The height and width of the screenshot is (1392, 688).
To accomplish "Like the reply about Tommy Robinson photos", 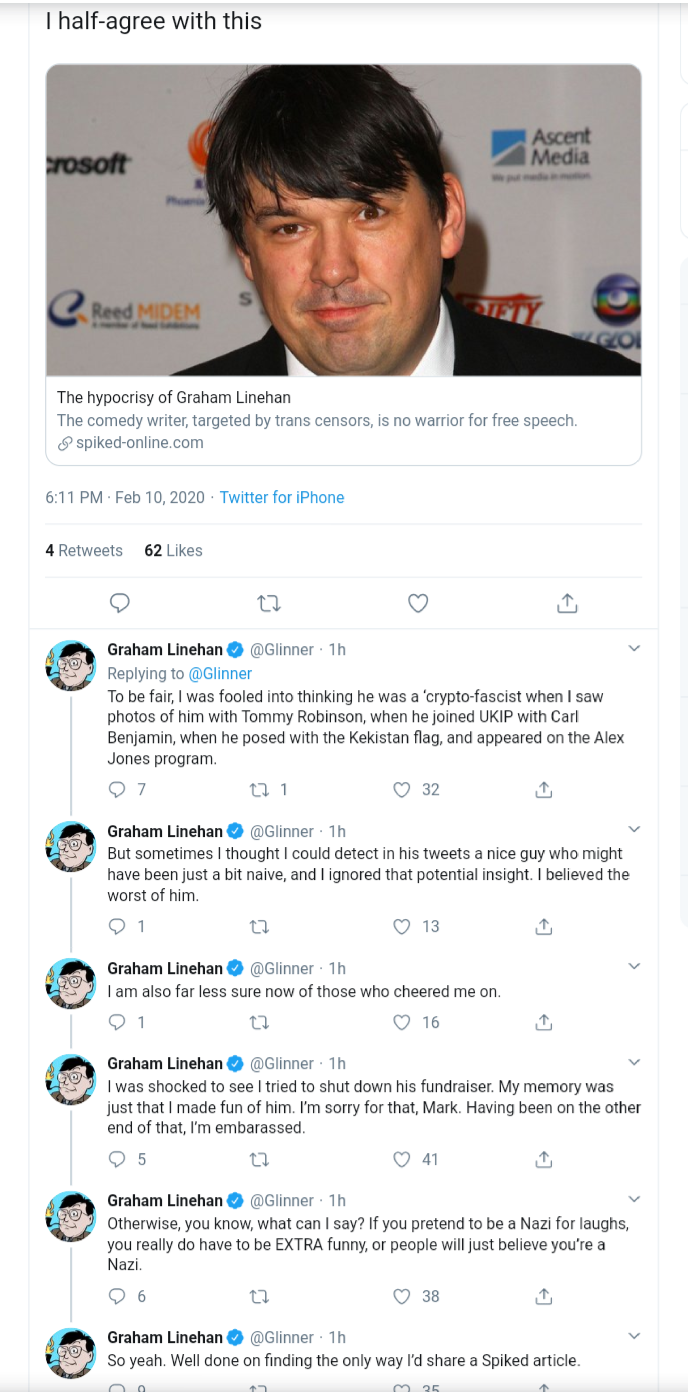I will 402,790.
